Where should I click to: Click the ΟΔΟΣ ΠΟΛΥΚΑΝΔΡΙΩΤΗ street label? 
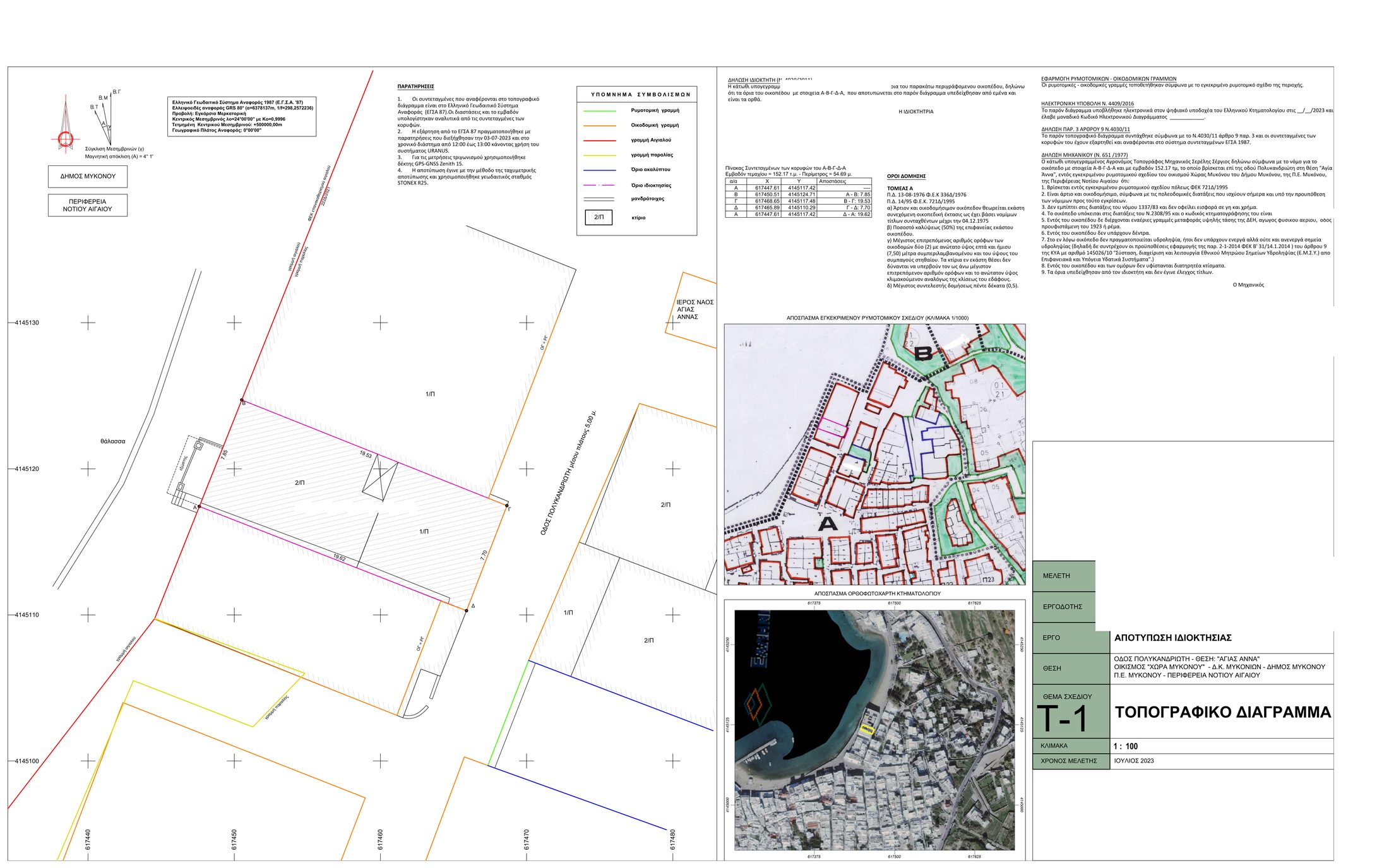click(568, 473)
